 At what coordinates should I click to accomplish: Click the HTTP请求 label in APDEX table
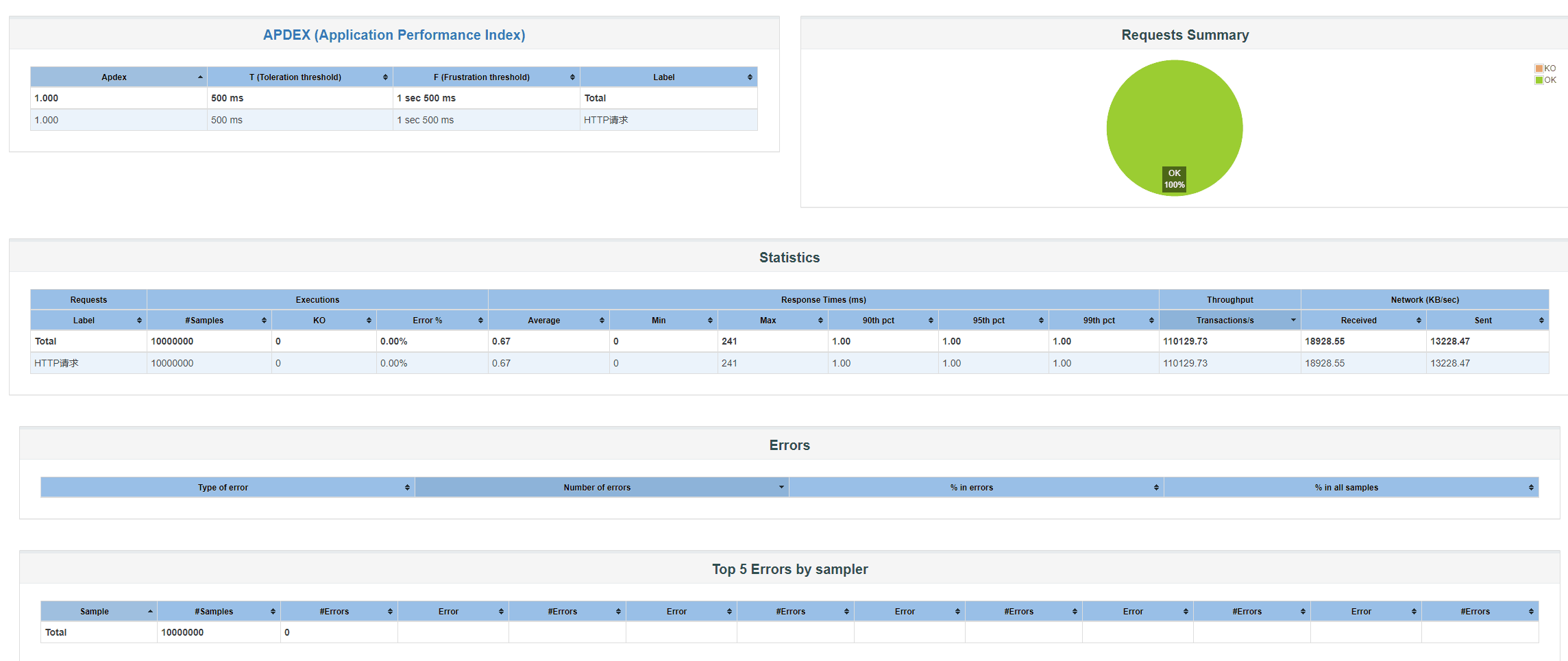pos(606,120)
